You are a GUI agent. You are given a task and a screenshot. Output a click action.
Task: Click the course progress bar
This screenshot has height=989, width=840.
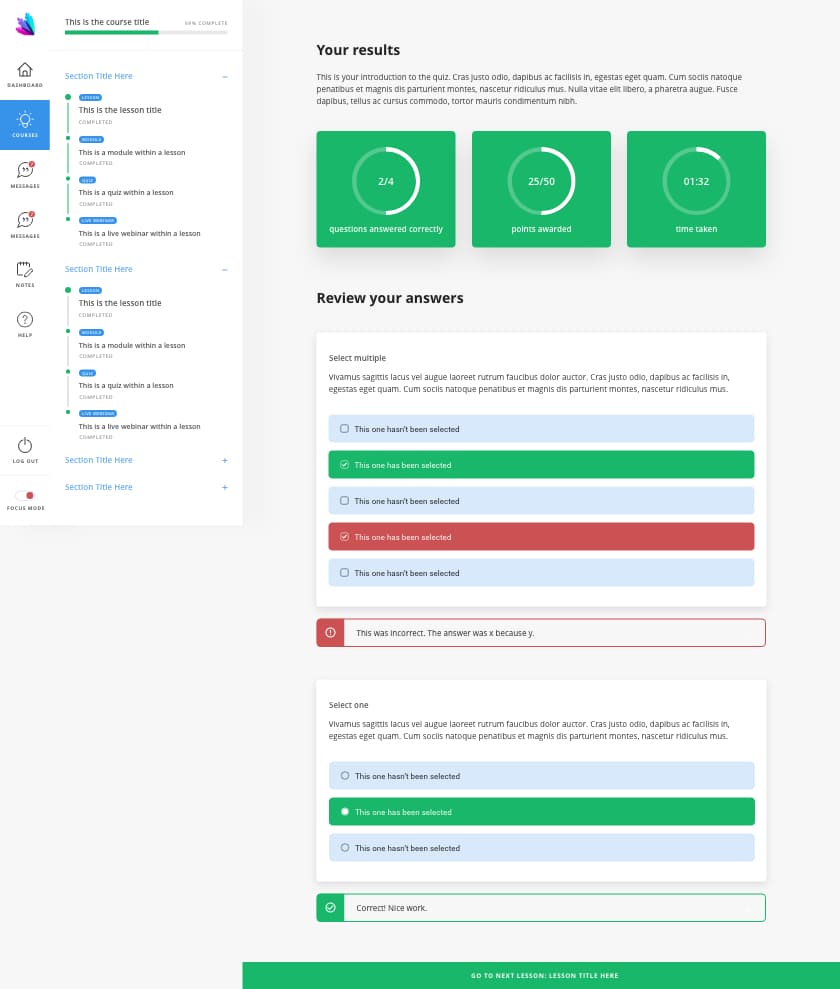(x=145, y=33)
